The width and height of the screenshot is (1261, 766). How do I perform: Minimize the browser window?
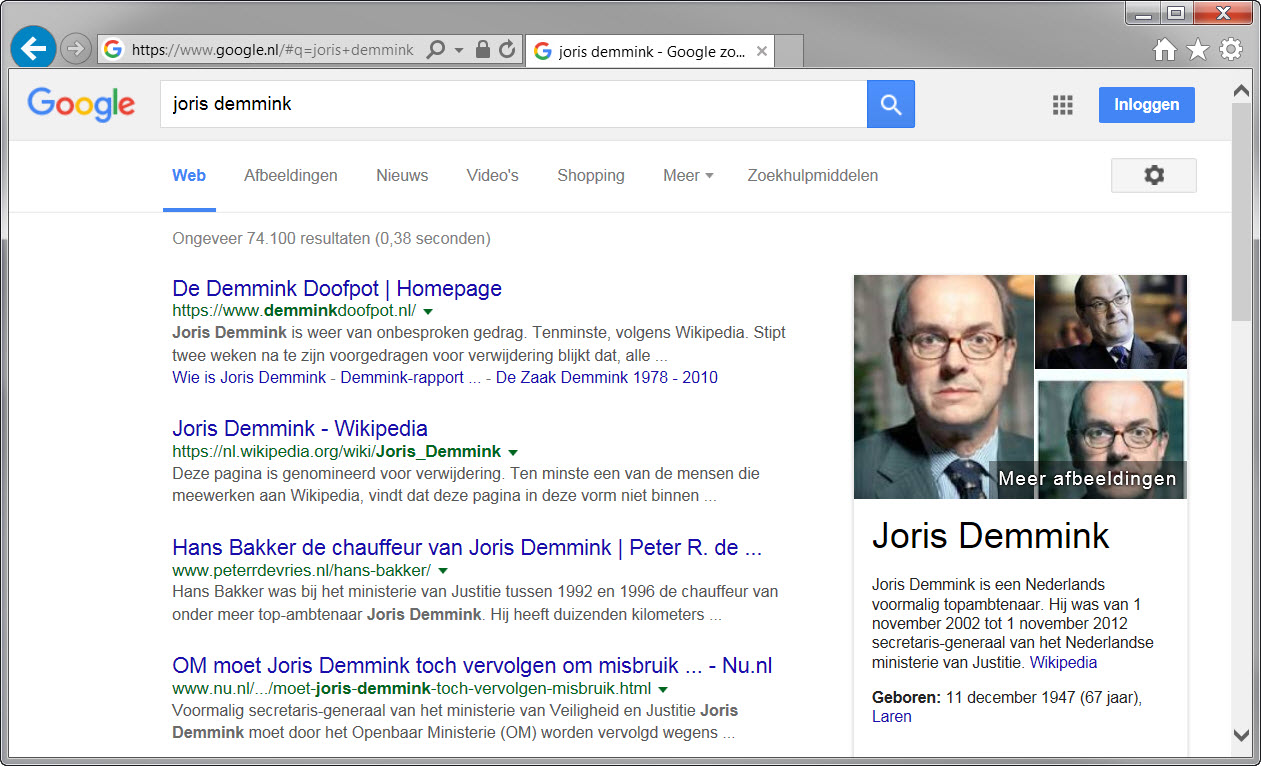point(1142,13)
